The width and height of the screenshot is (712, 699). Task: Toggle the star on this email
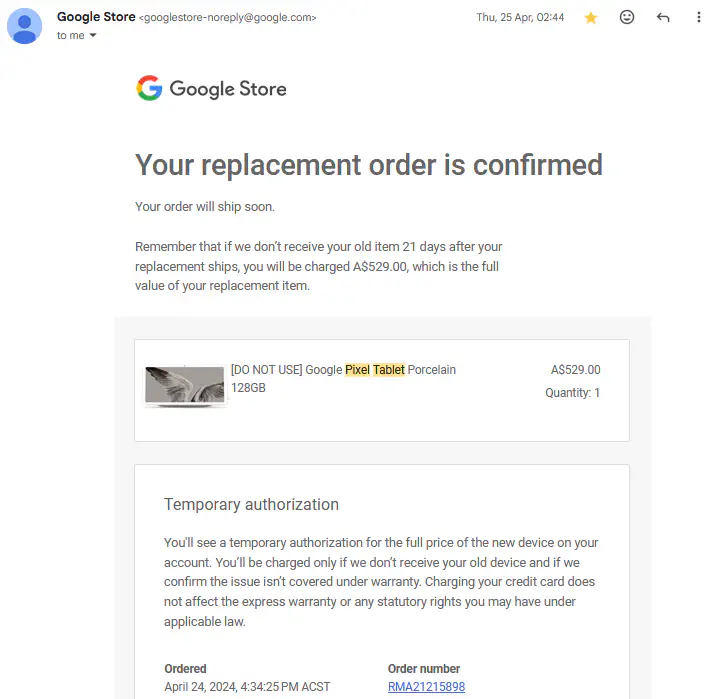pyautogui.click(x=591, y=18)
